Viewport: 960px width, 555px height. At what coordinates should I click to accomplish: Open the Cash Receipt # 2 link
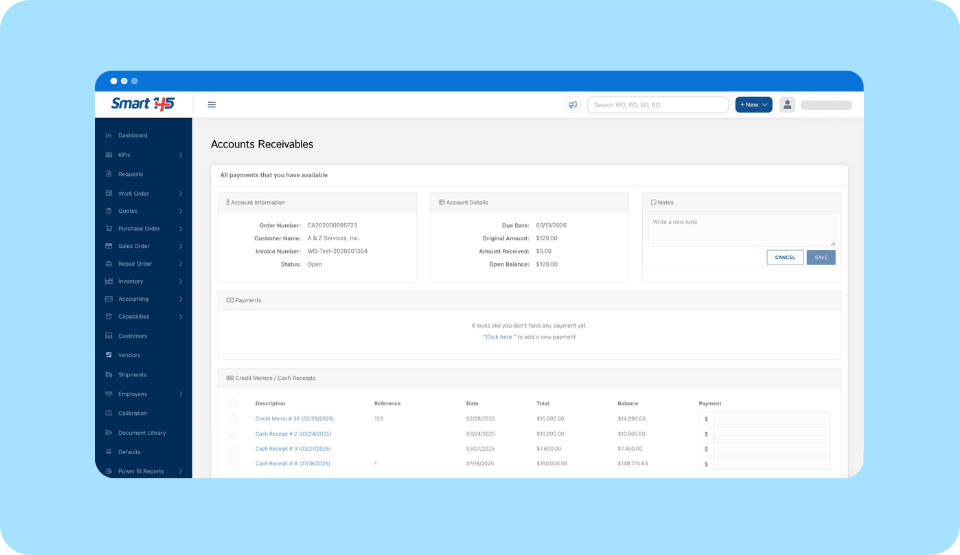293,434
